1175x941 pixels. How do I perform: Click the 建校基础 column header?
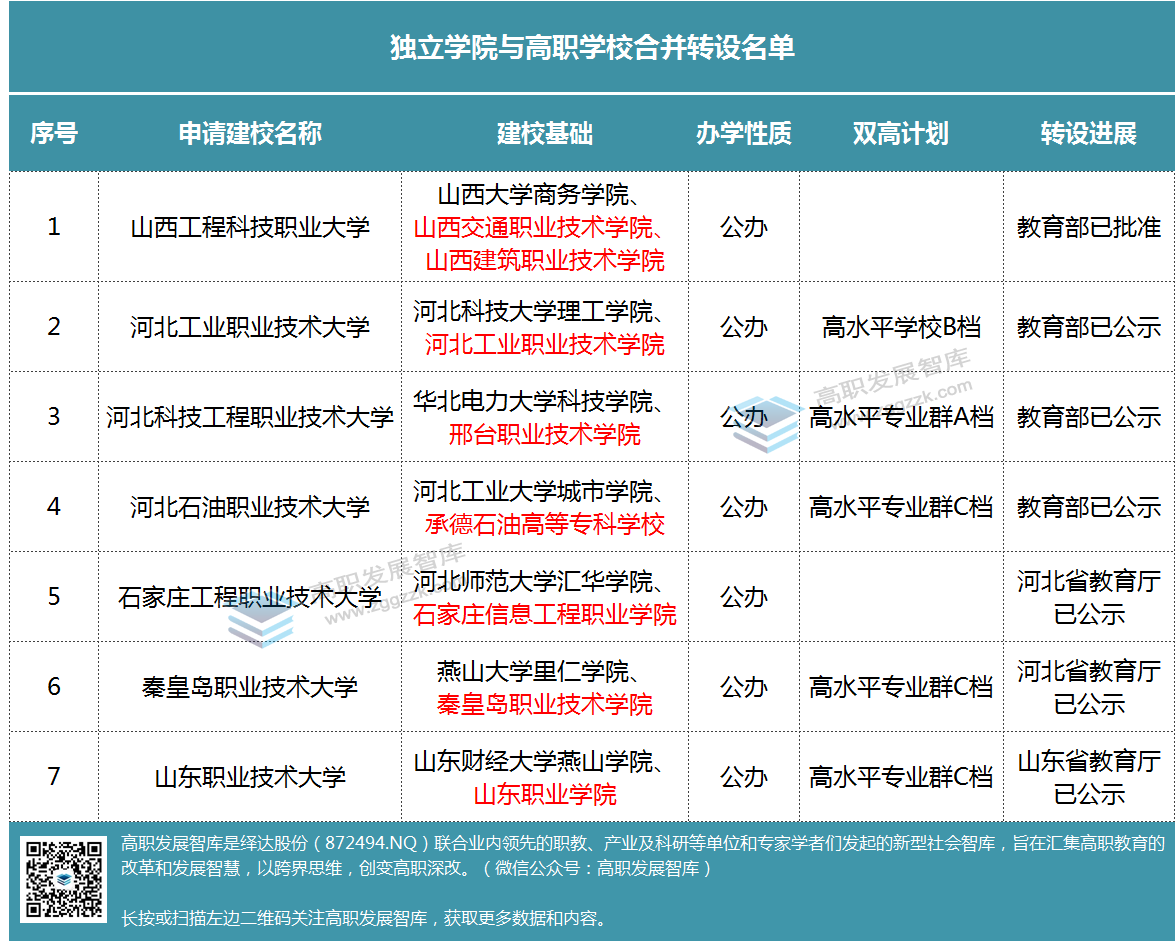point(545,134)
